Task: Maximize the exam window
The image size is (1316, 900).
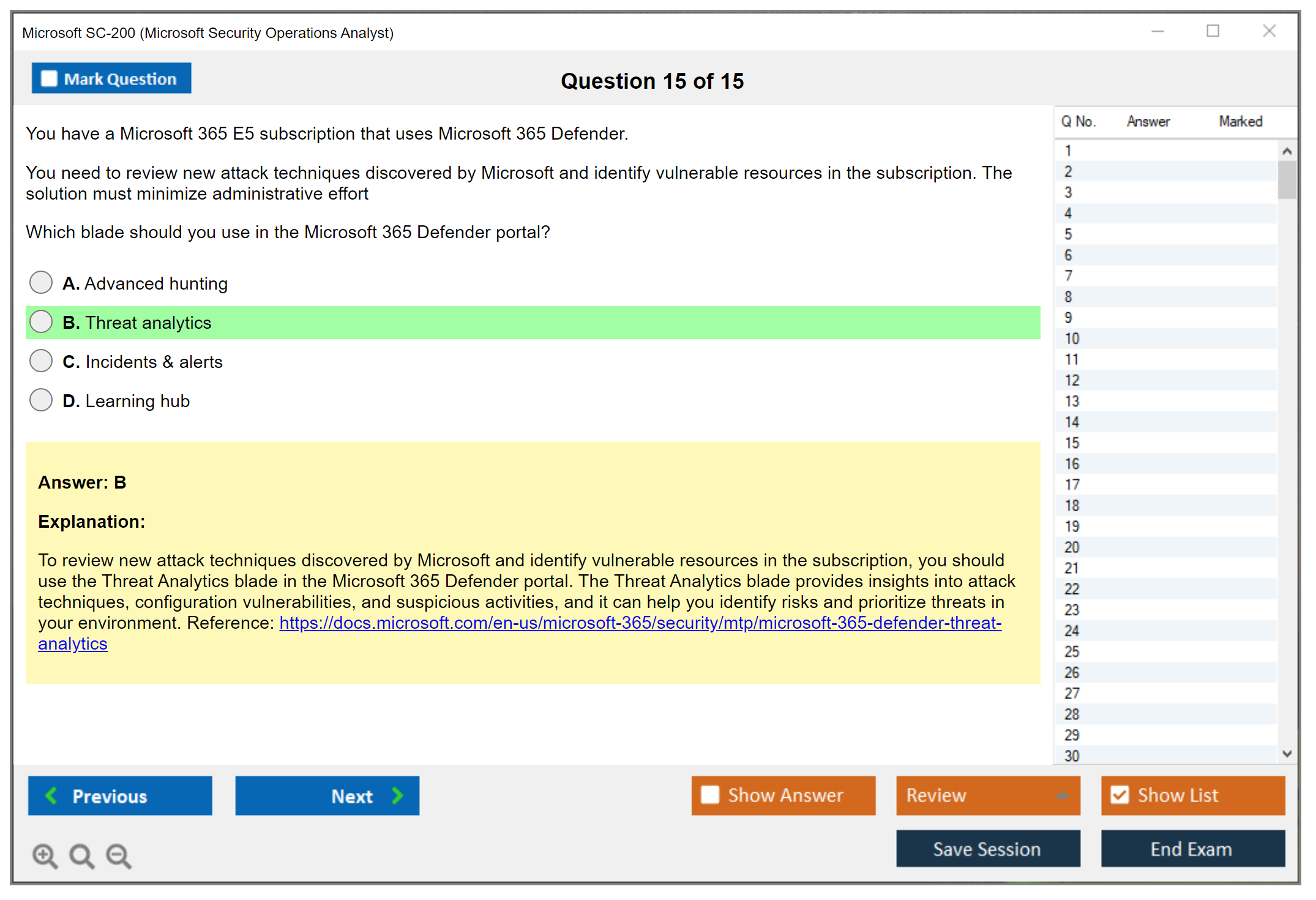Action: point(1213,31)
